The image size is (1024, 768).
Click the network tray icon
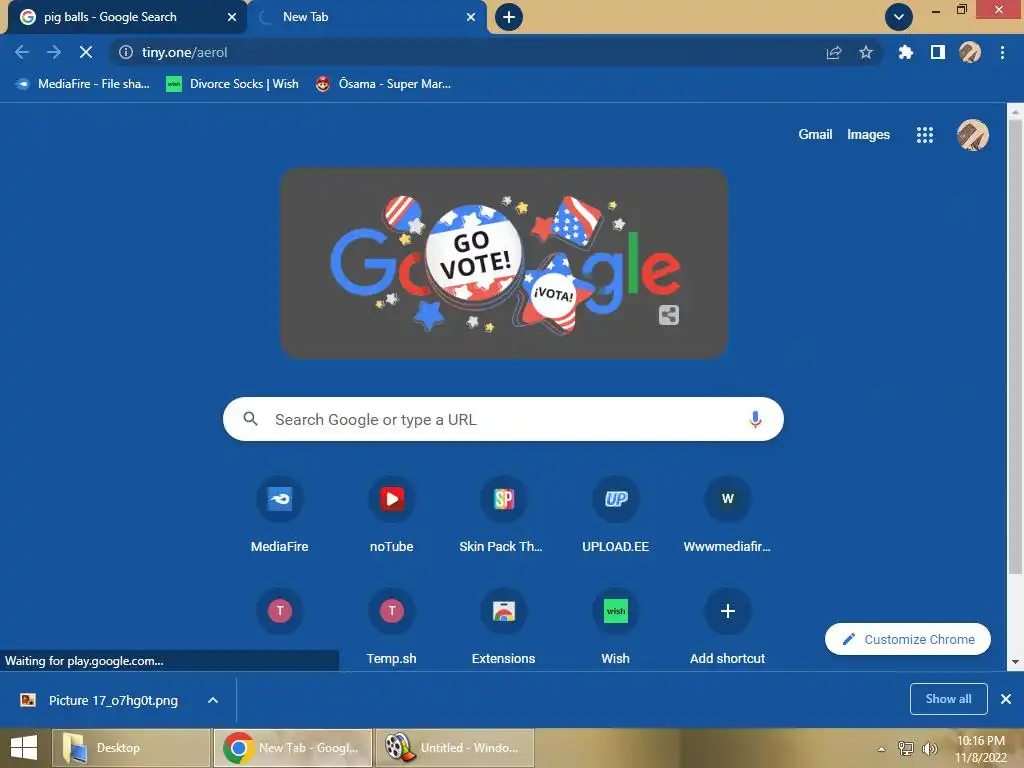click(x=906, y=748)
